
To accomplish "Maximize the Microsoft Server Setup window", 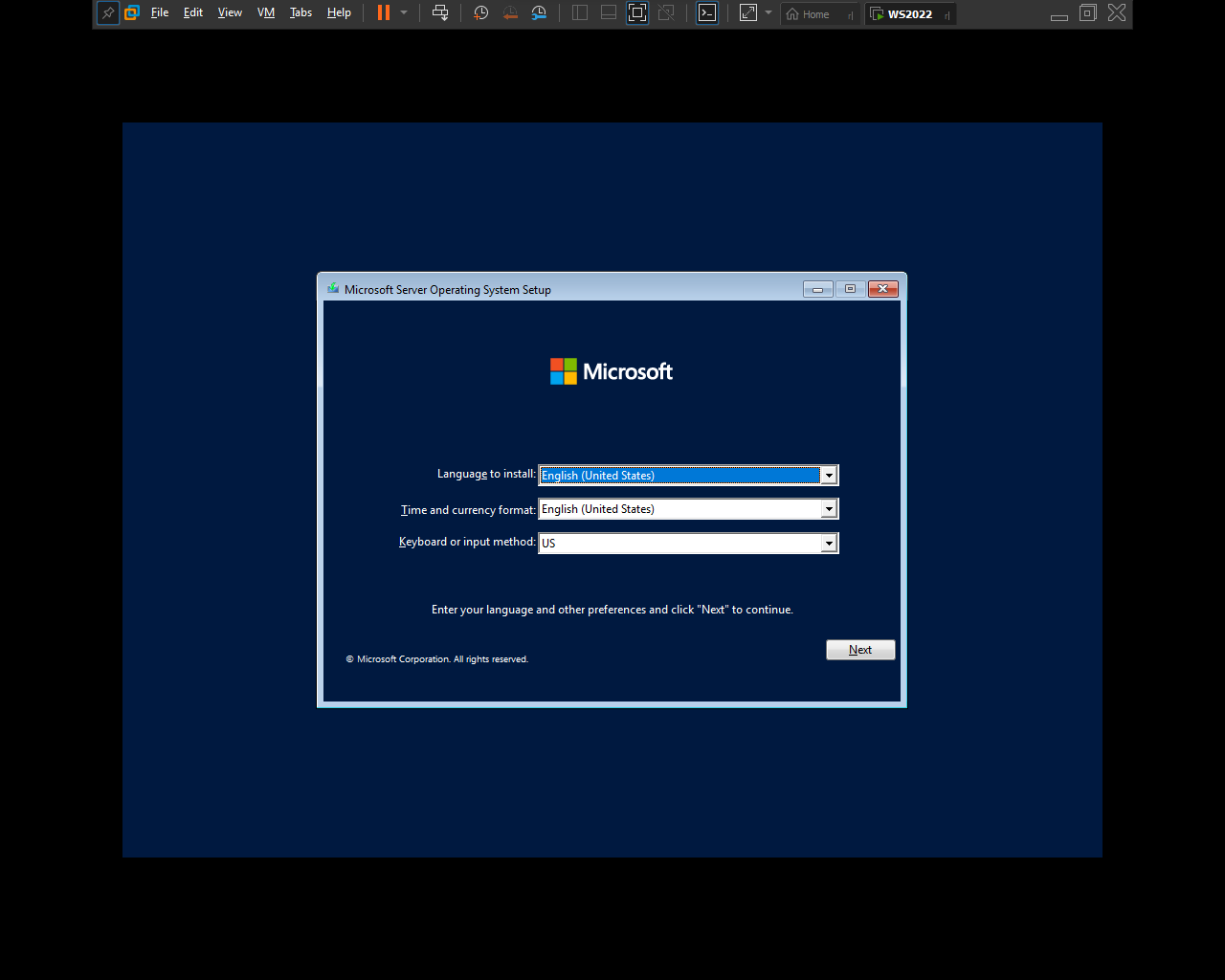I will 850,289.
